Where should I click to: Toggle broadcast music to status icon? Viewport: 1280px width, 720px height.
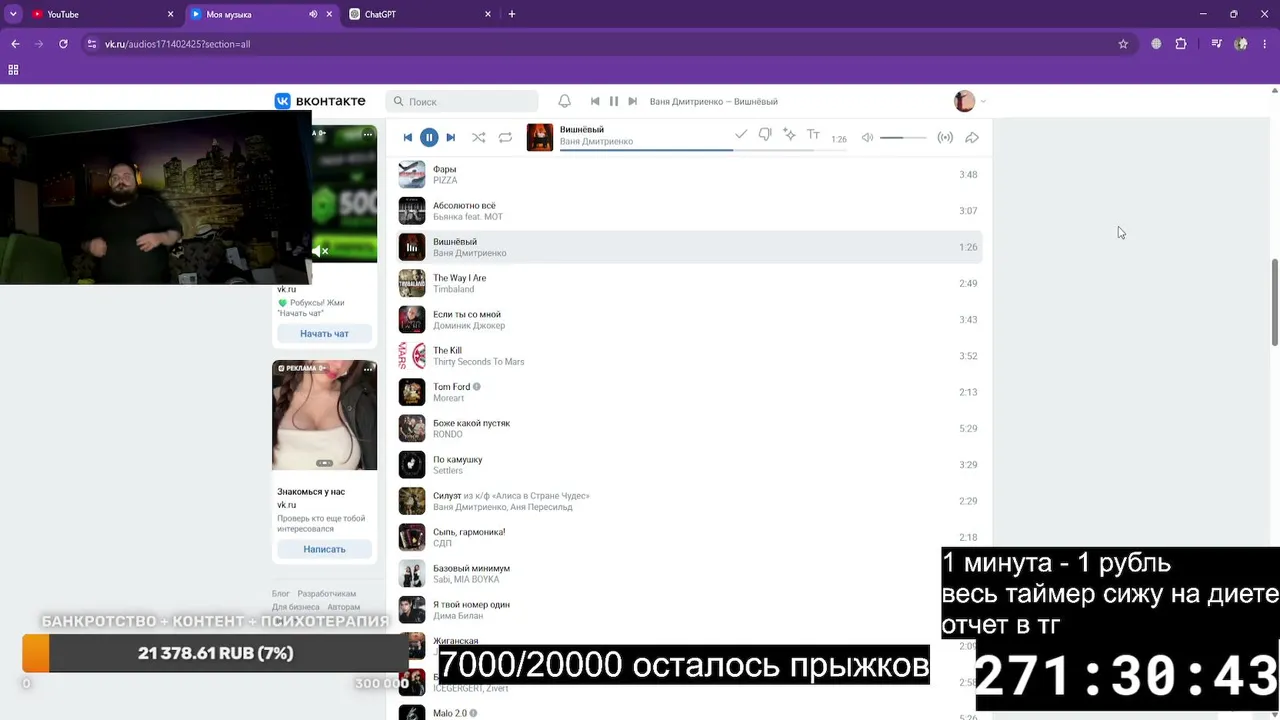point(945,137)
